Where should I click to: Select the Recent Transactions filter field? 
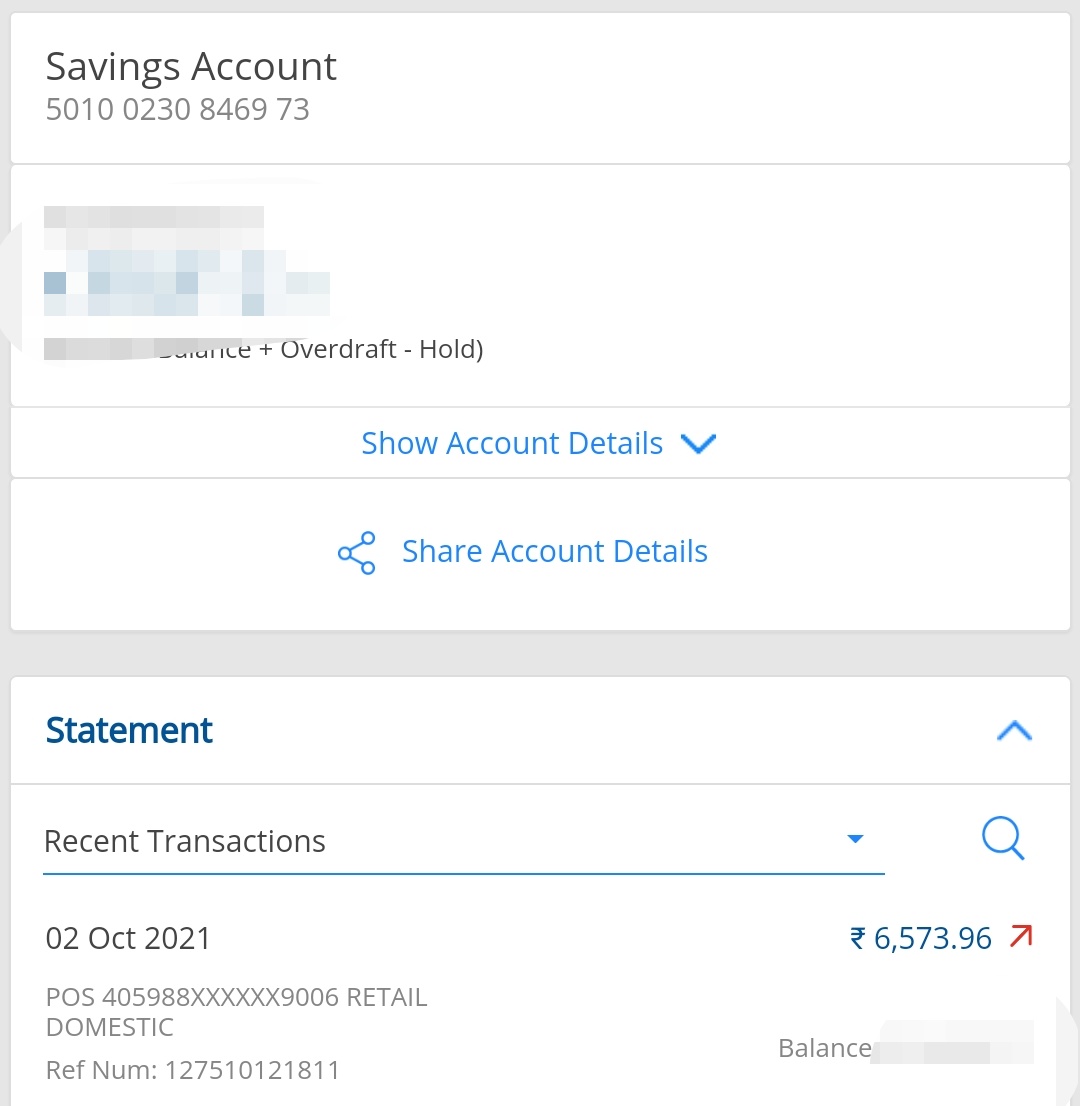[x=440, y=841]
